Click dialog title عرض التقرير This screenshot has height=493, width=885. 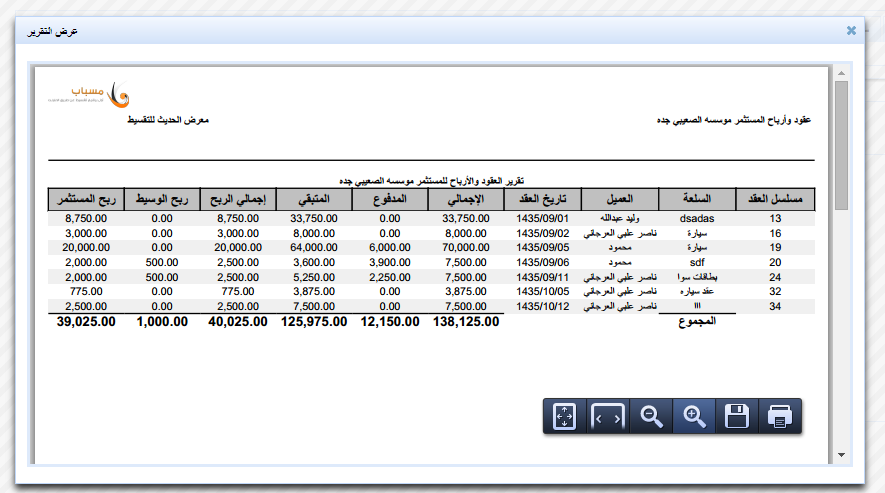pos(52,31)
